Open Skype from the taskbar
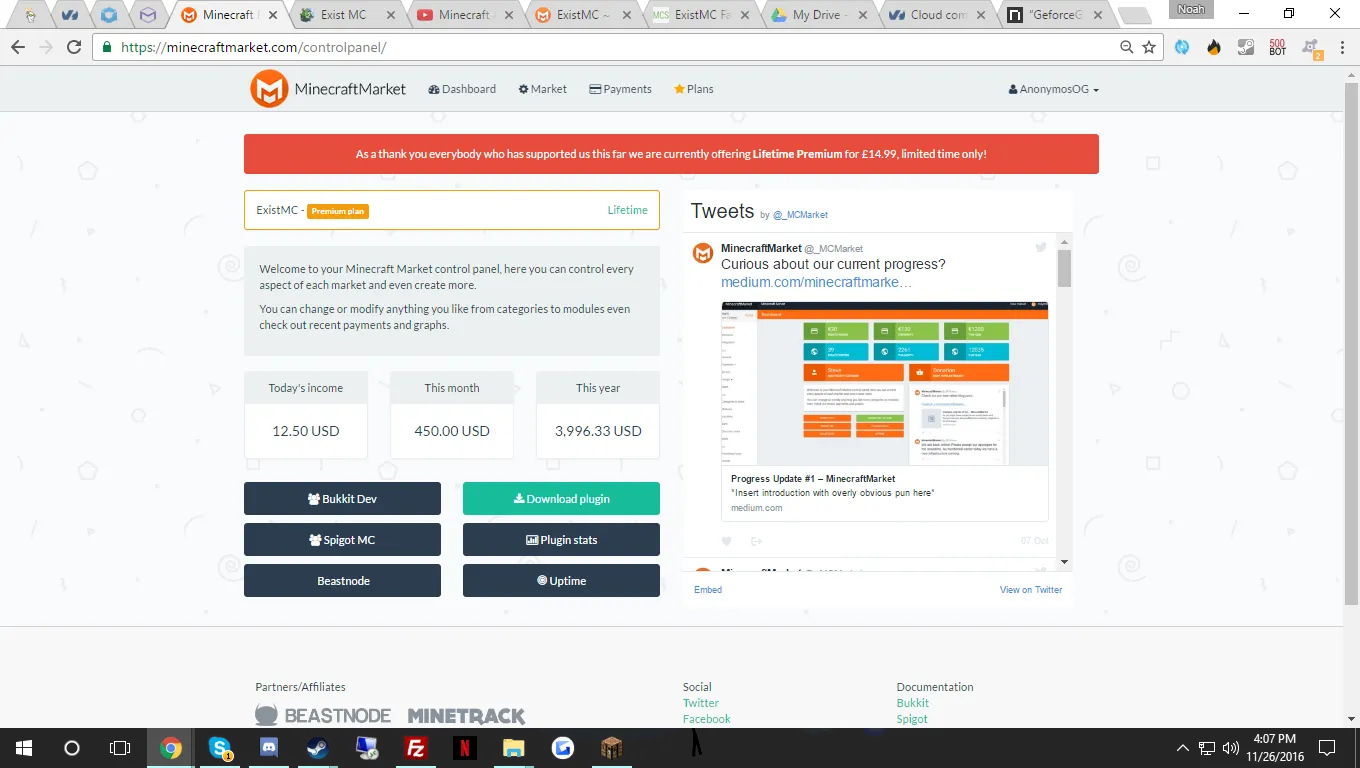Viewport: 1360px width, 768px height. [x=220, y=747]
